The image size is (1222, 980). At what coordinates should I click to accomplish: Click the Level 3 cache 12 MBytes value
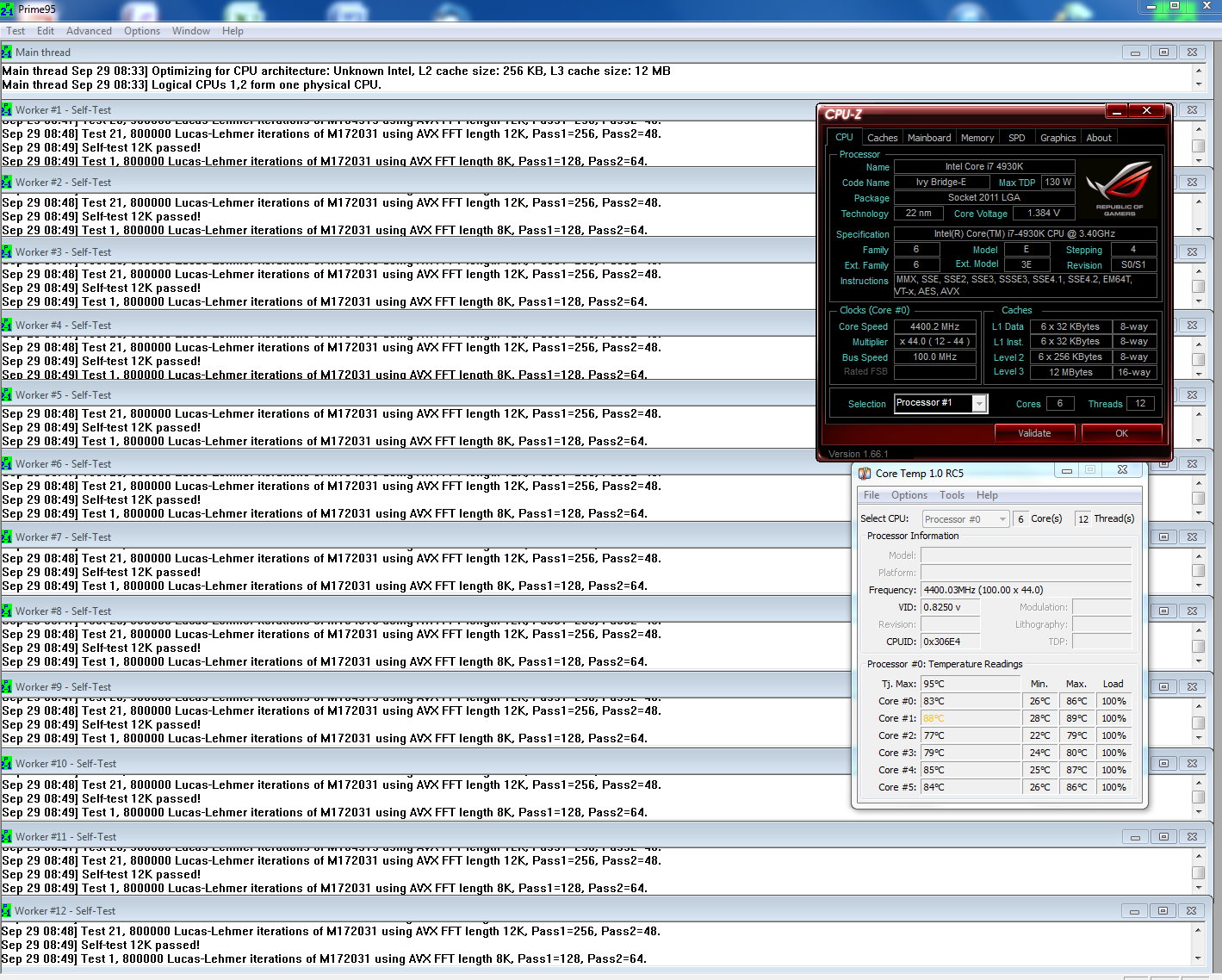1070,372
